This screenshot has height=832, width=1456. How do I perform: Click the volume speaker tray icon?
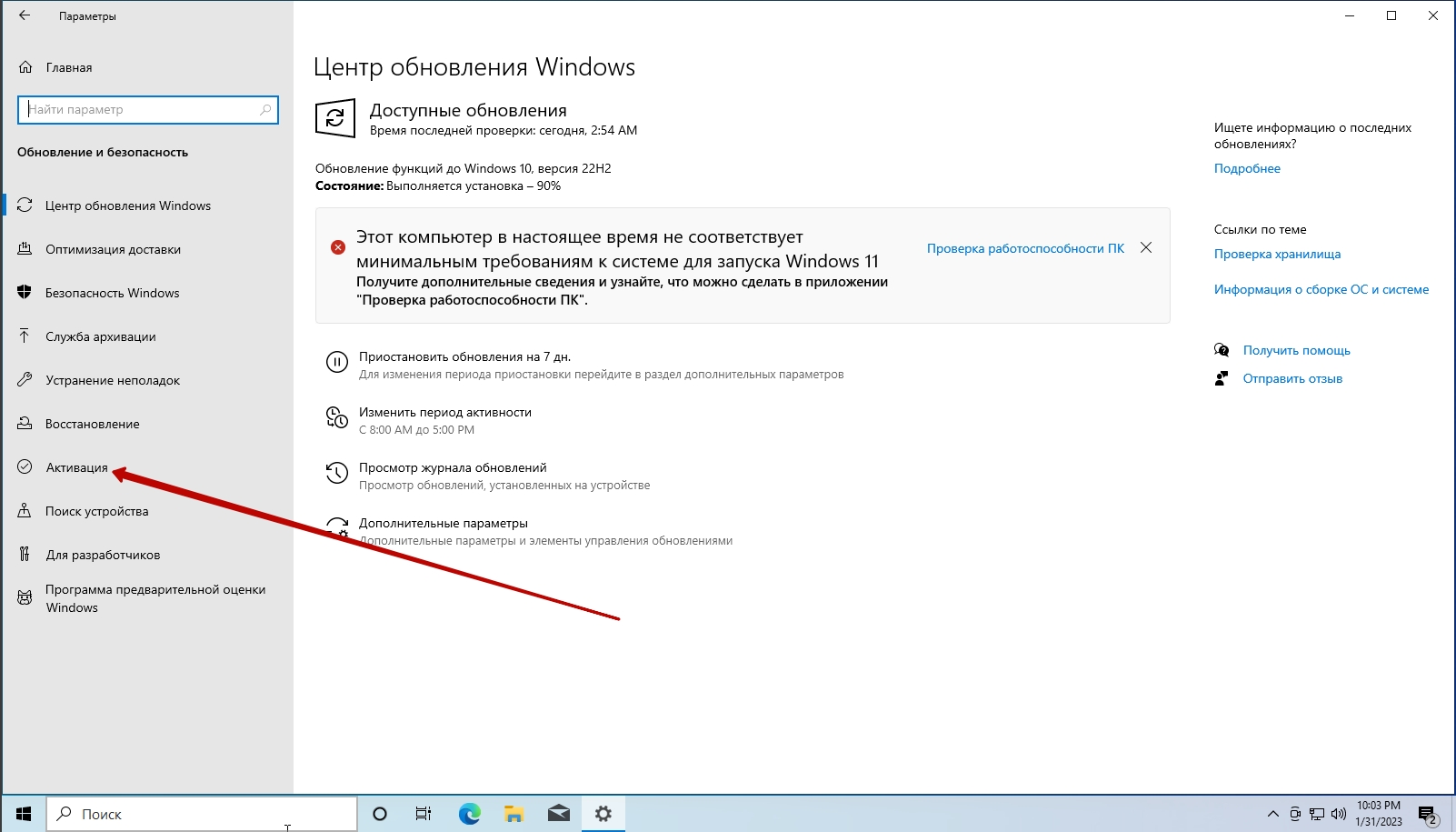pyautogui.click(x=1339, y=814)
